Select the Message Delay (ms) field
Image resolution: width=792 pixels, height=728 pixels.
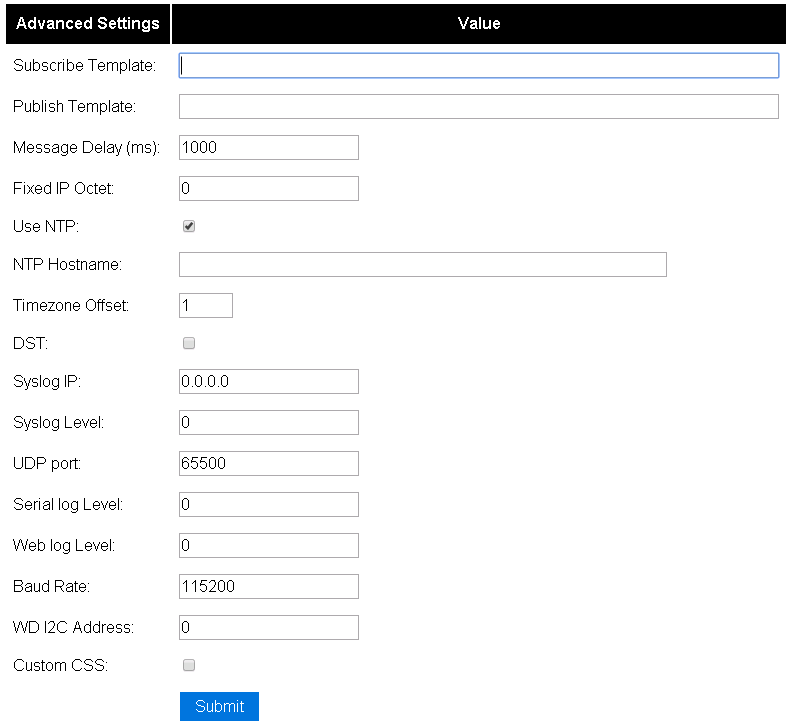[x=269, y=148]
